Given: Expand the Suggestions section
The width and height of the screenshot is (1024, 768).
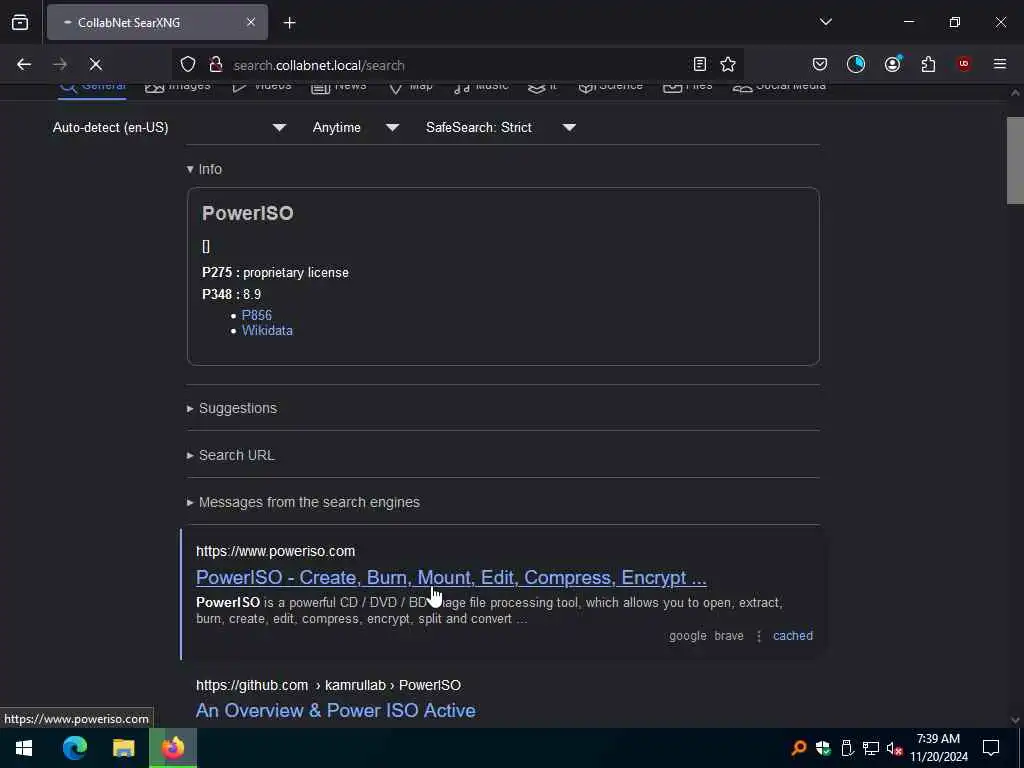Looking at the screenshot, I should click(232, 408).
